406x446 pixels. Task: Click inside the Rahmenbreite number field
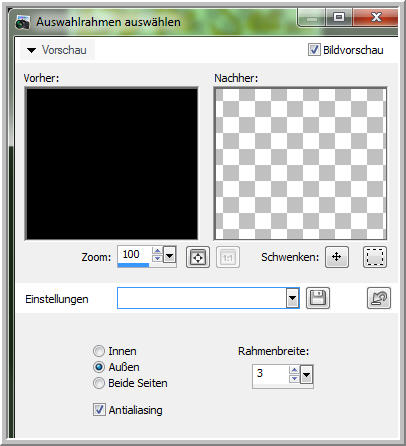271,374
